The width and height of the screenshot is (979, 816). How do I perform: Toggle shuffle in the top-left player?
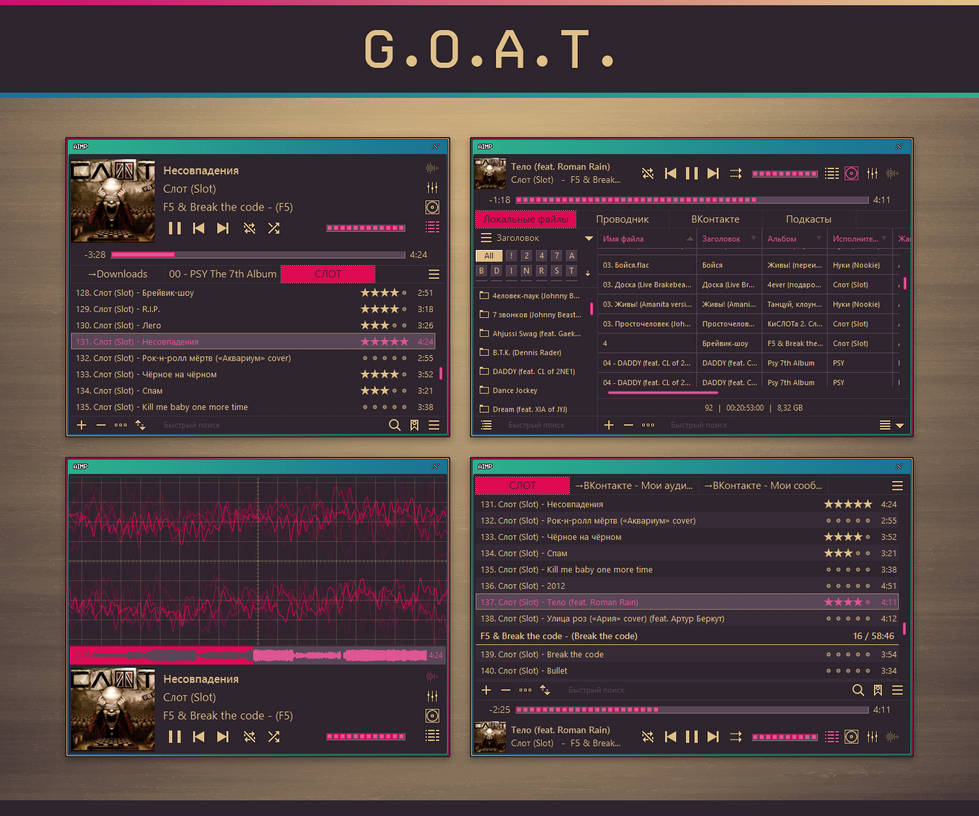(273, 229)
